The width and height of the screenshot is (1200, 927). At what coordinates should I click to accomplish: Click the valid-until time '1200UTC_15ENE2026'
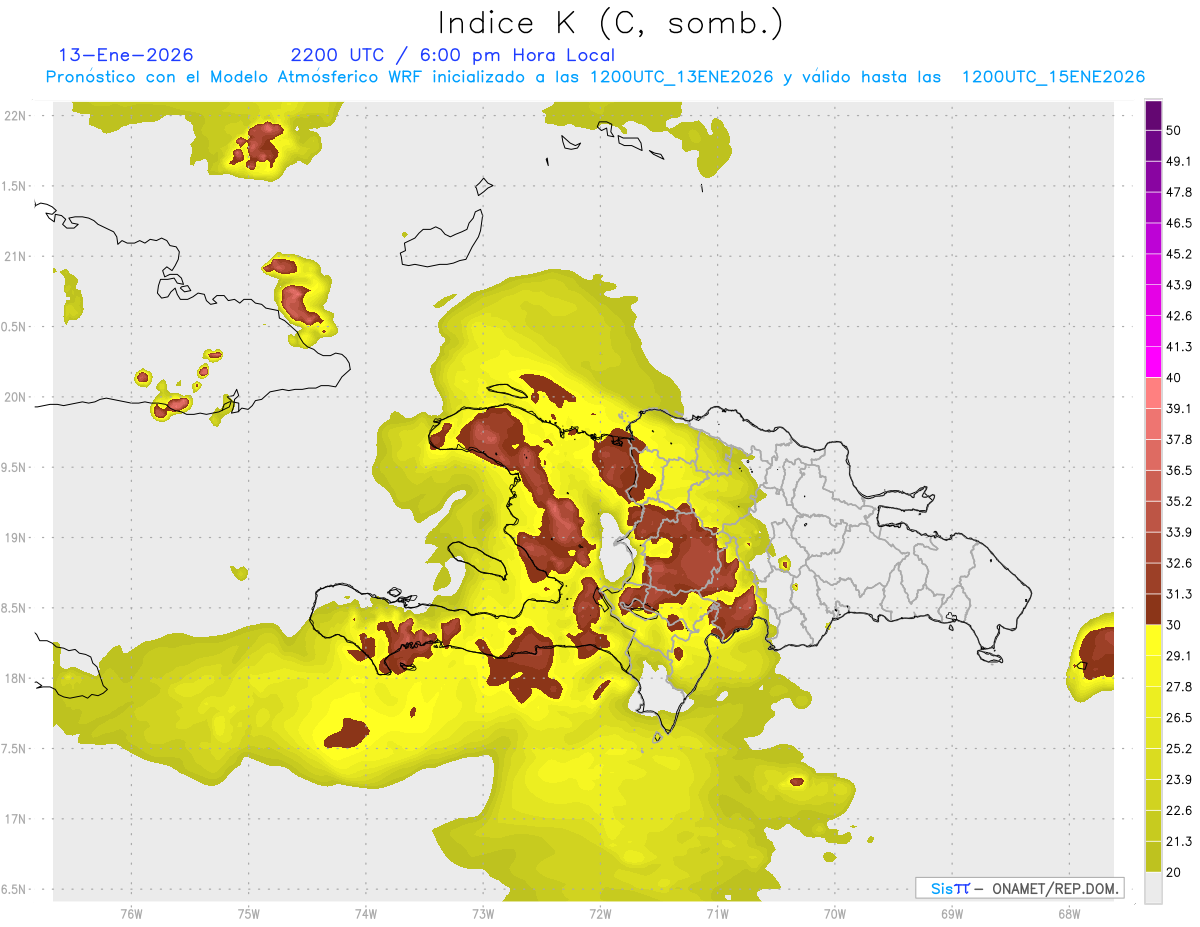pos(1053,77)
